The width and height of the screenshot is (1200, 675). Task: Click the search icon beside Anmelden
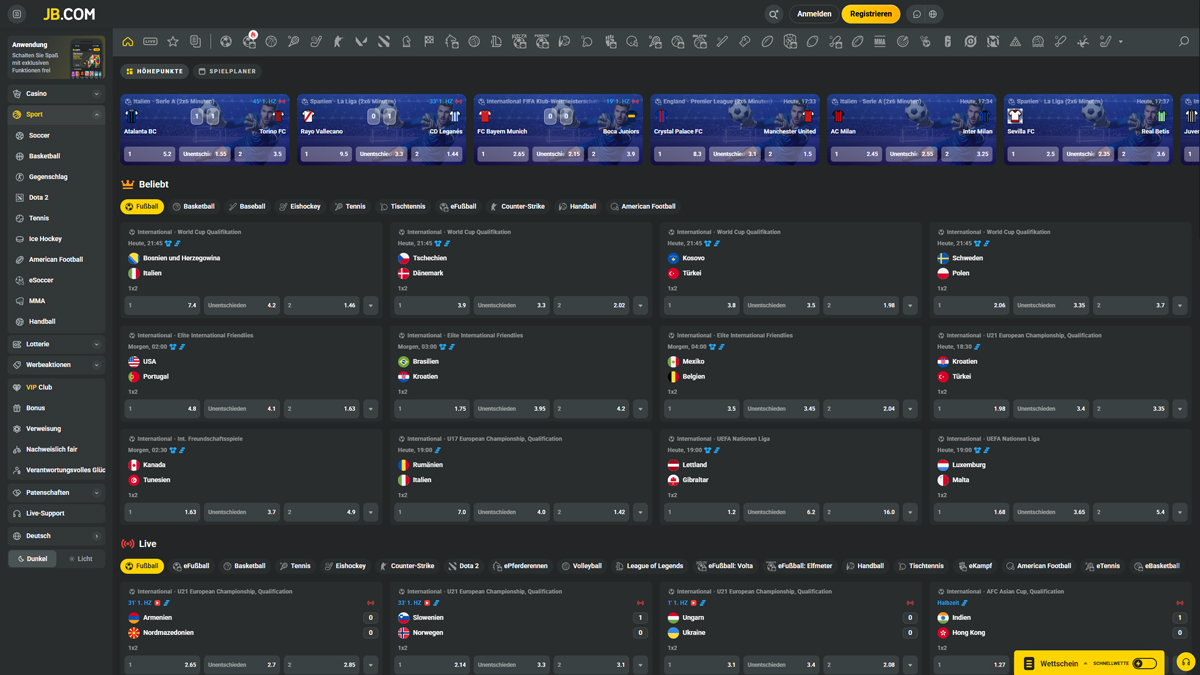pyautogui.click(x=774, y=14)
